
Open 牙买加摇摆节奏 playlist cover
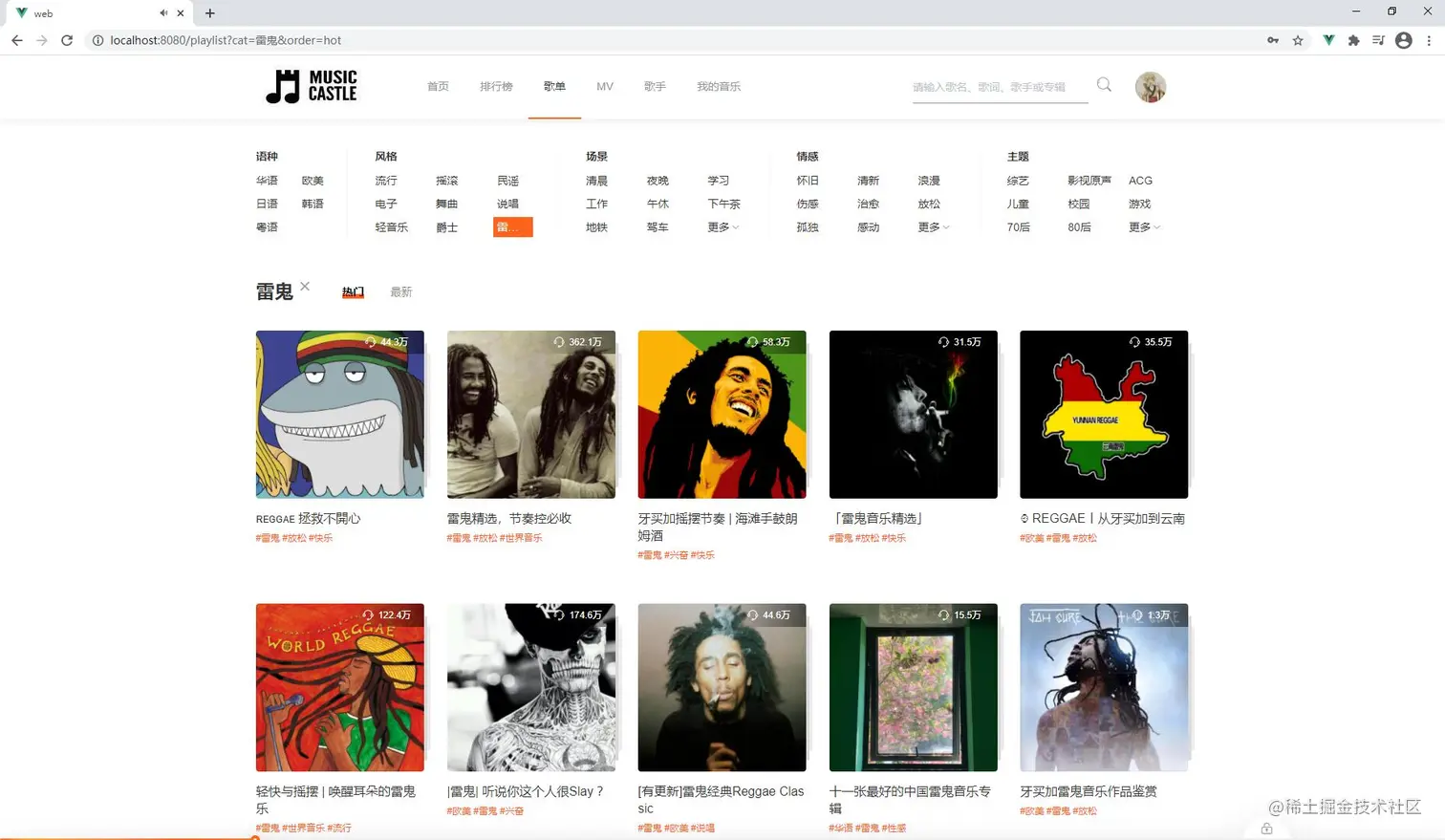click(x=722, y=415)
